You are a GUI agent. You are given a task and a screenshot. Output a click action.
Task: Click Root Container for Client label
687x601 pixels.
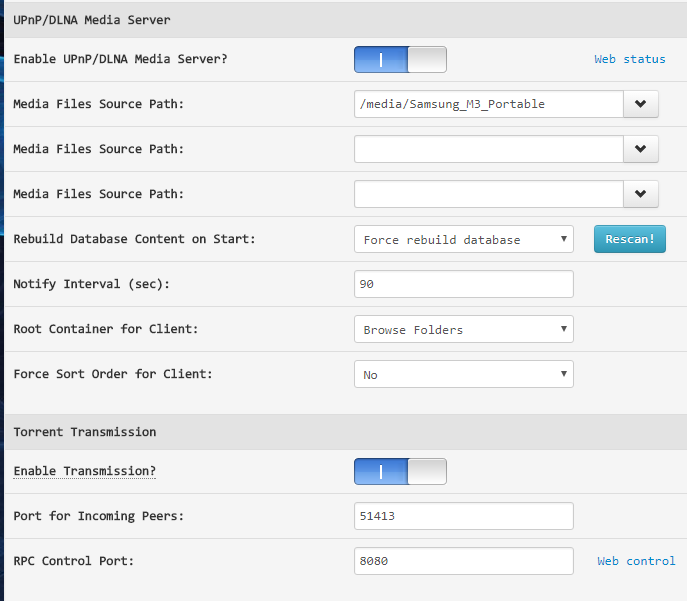coord(106,329)
